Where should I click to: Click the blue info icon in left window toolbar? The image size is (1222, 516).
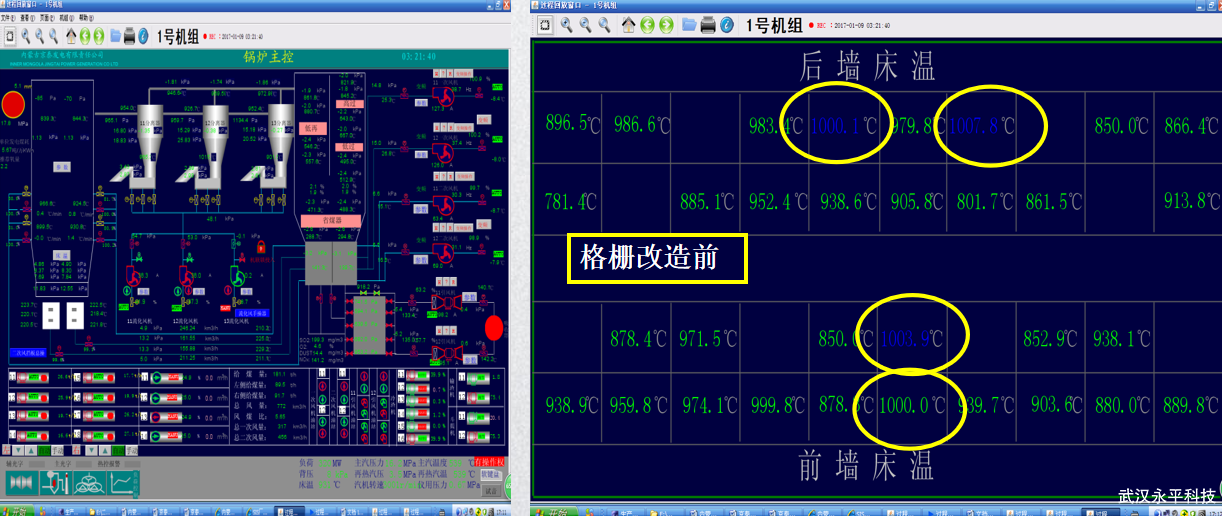[x=144, y=36]
